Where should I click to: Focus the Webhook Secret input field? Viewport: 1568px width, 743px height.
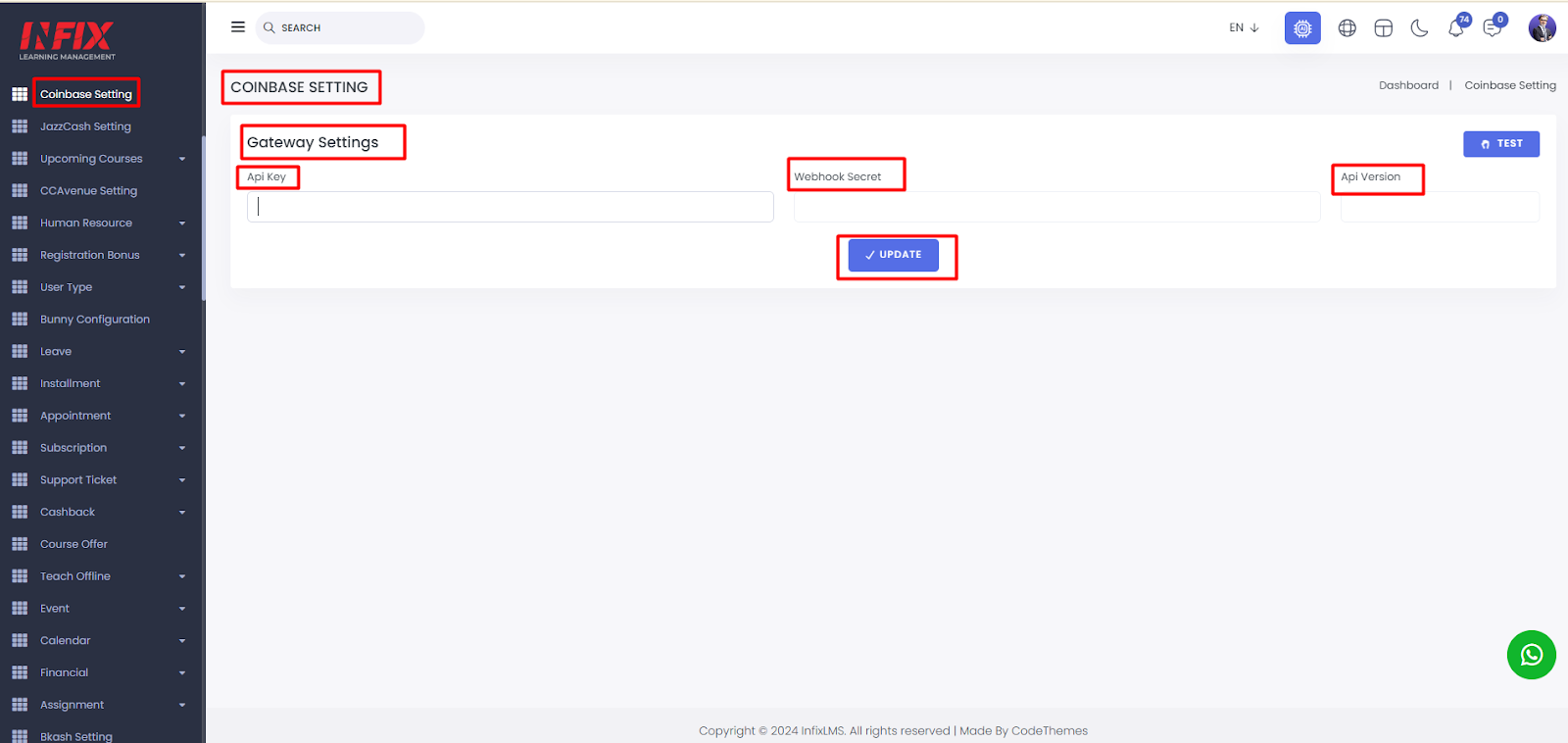pyautogui.click(x=1057, y=207)
